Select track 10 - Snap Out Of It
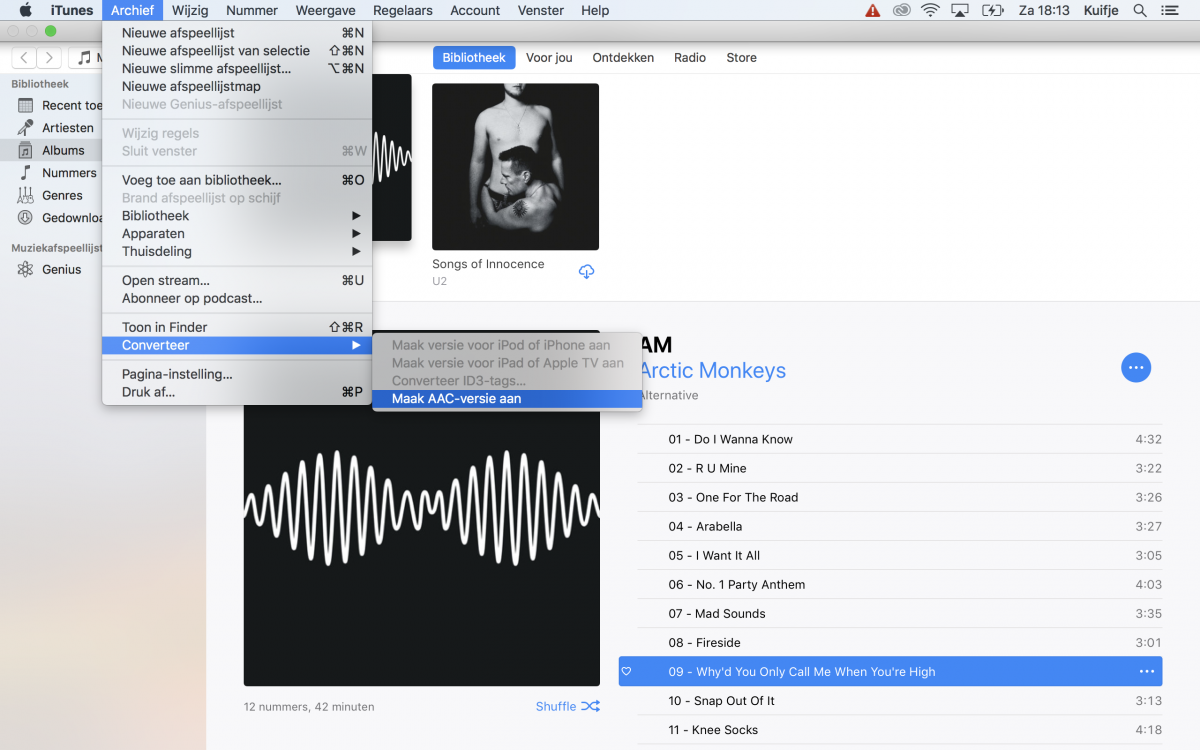 coord(900,701)
